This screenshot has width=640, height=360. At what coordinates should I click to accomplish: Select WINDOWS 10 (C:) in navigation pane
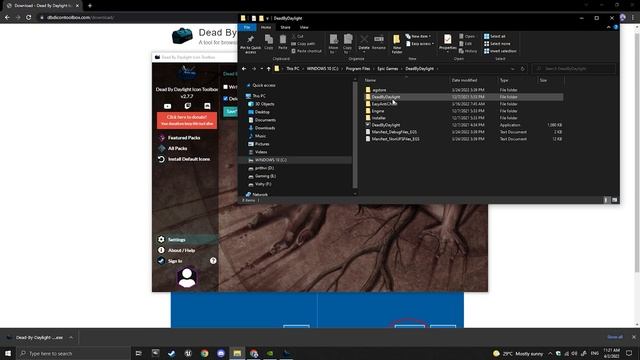[271, 160]
